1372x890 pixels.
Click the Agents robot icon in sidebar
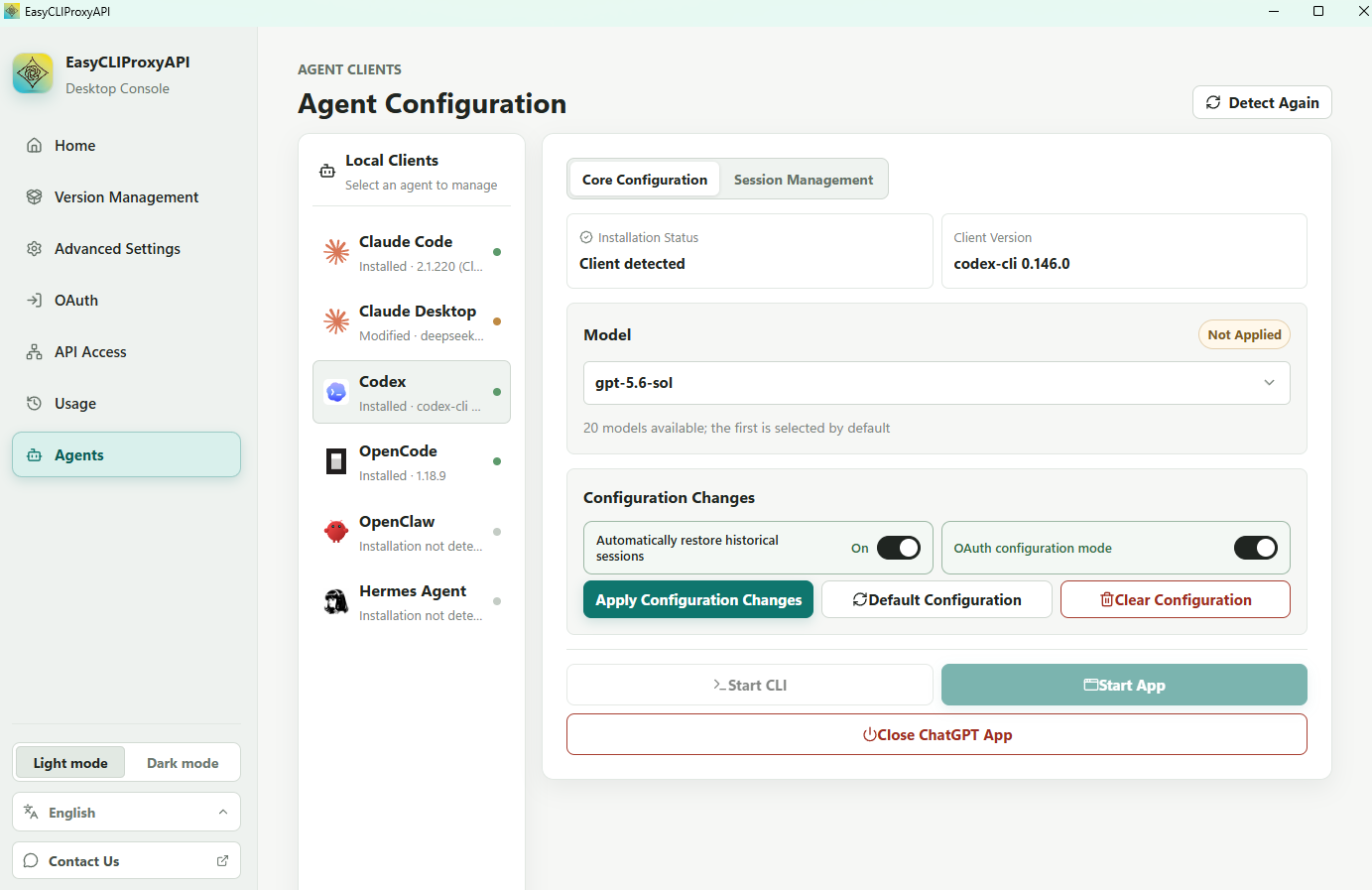coord(34,454)
